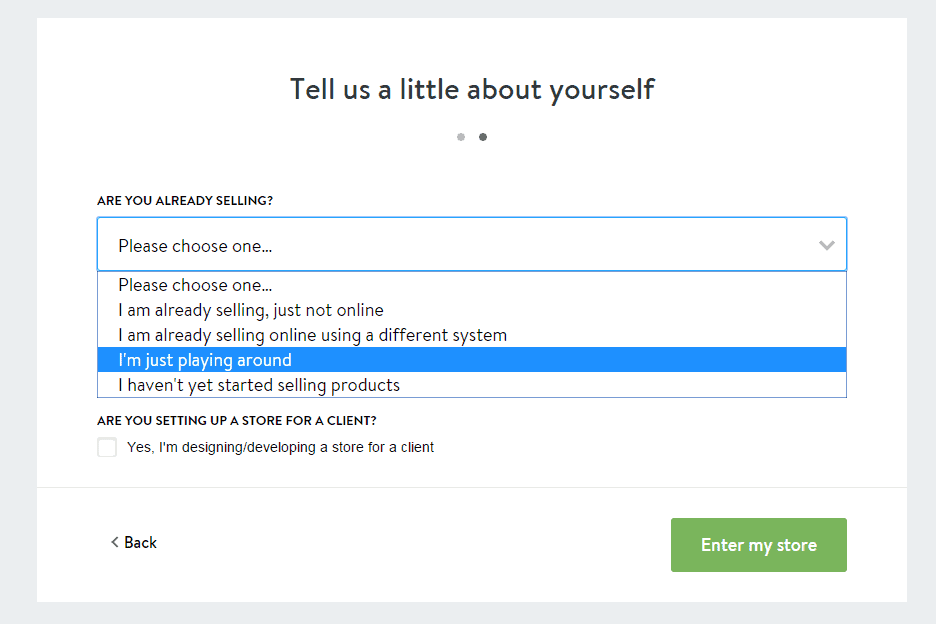The width and height of the screenshot is (936, 624).
Task: Go to the first step dot indicator
Action: [x=461, y=137]
